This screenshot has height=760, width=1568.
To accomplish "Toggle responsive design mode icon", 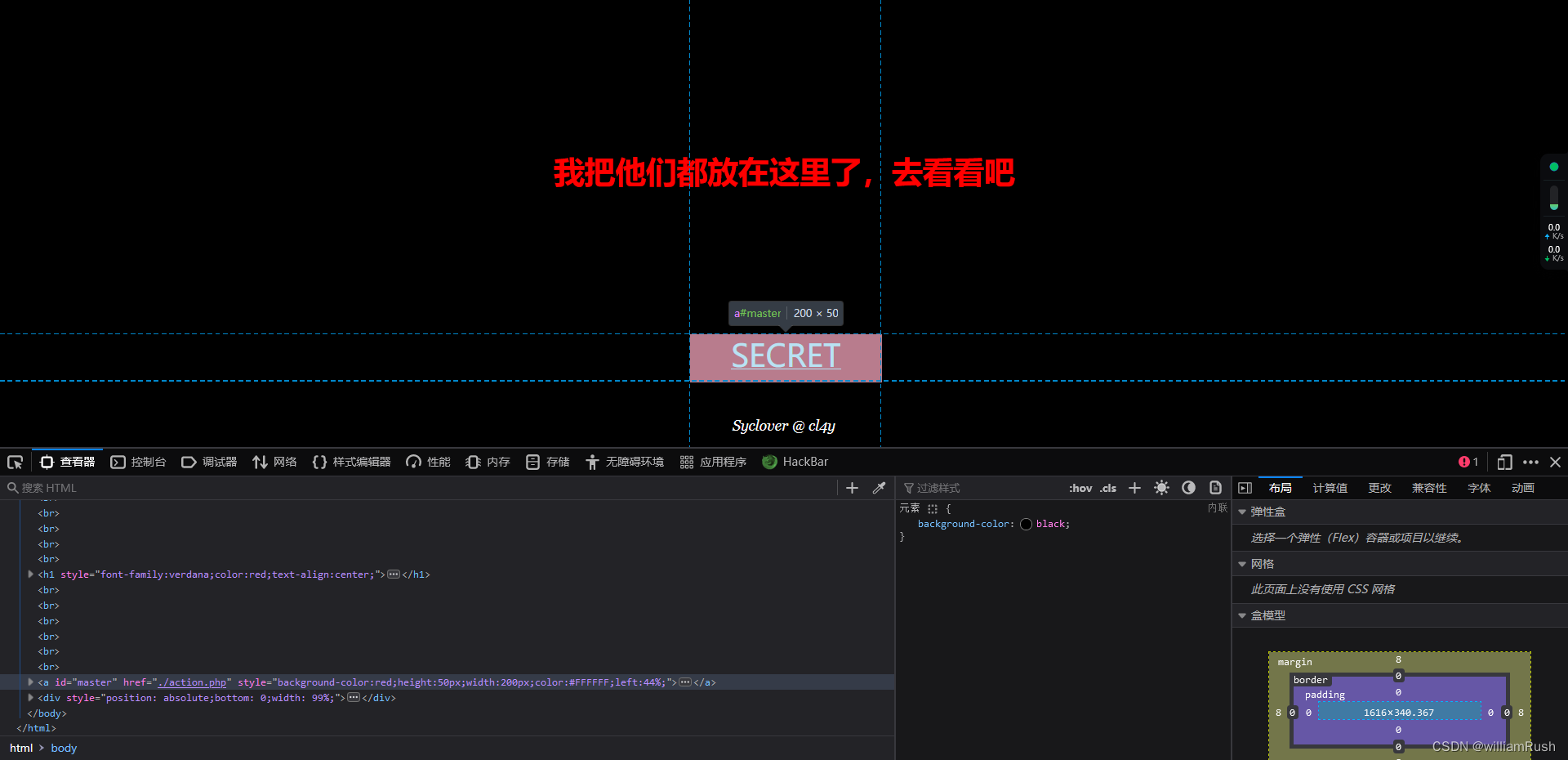I will [1504, 463].
